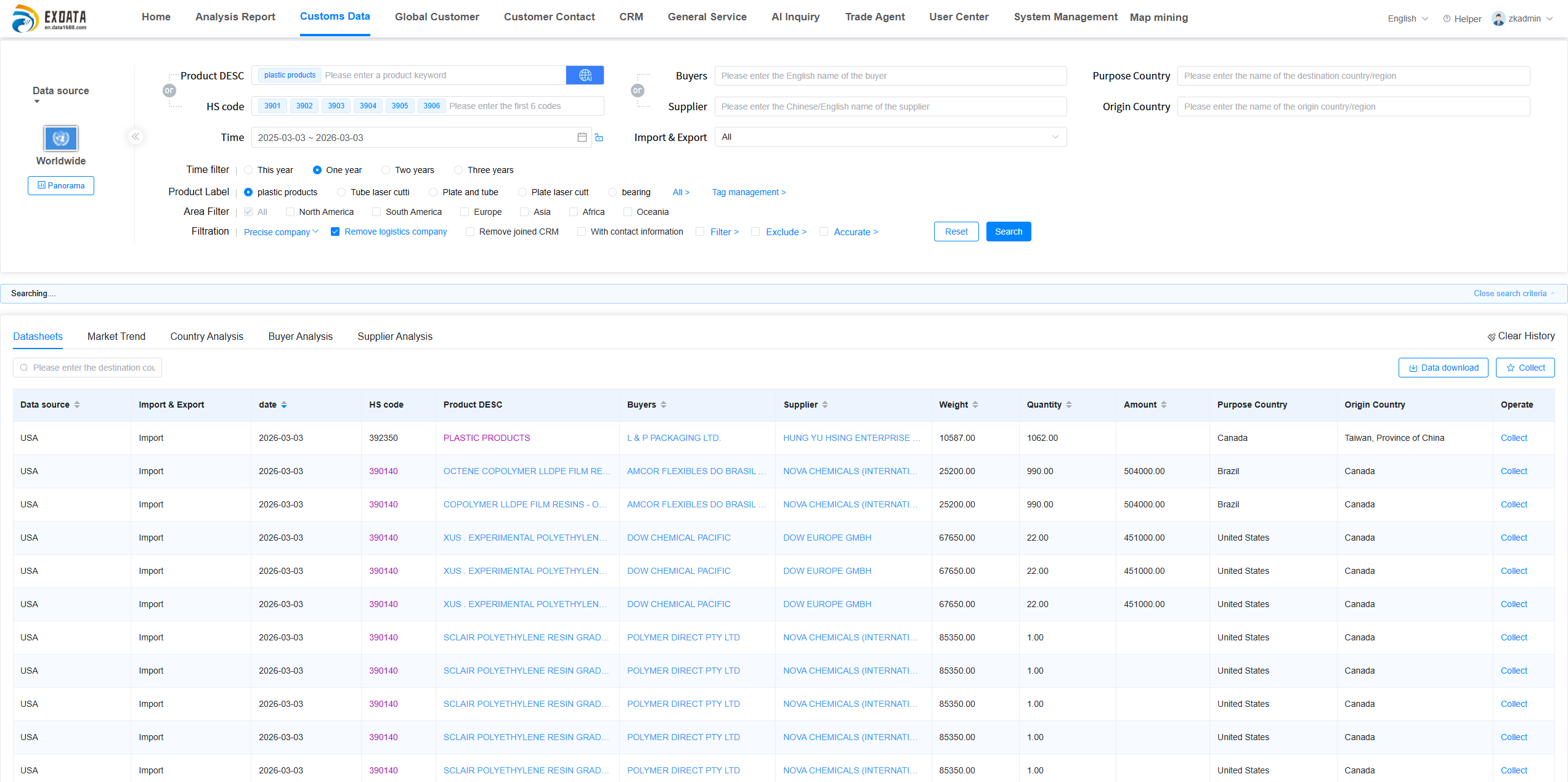The height and width of the screenshot is (782, 1568).
Task: Sort the table by the Weight column arrows
Action: pos(975,405)
